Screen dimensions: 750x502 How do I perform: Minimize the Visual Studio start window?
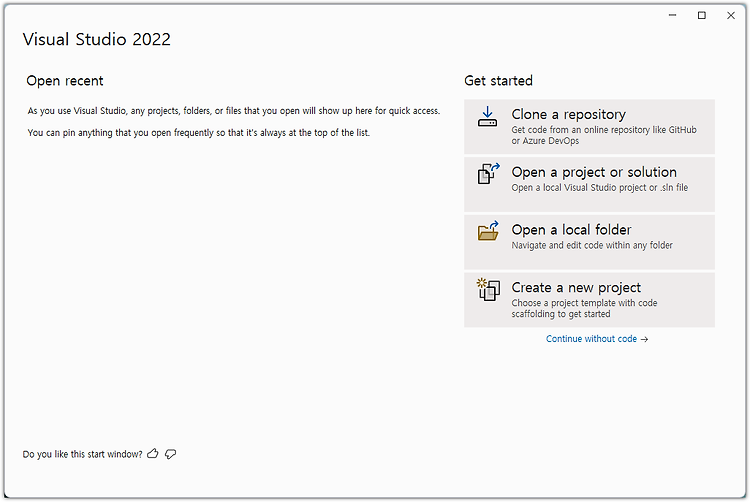click(x=673, y=15)
